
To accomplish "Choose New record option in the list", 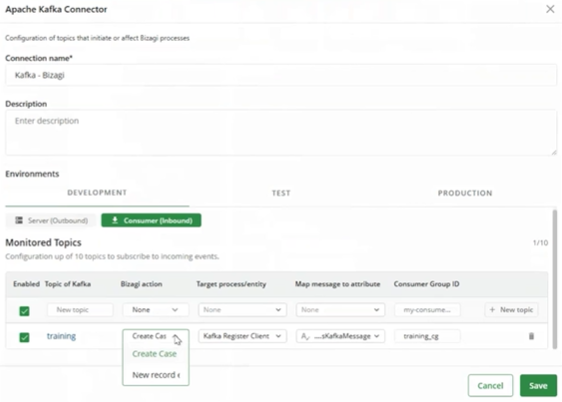I will coord(156,375).
